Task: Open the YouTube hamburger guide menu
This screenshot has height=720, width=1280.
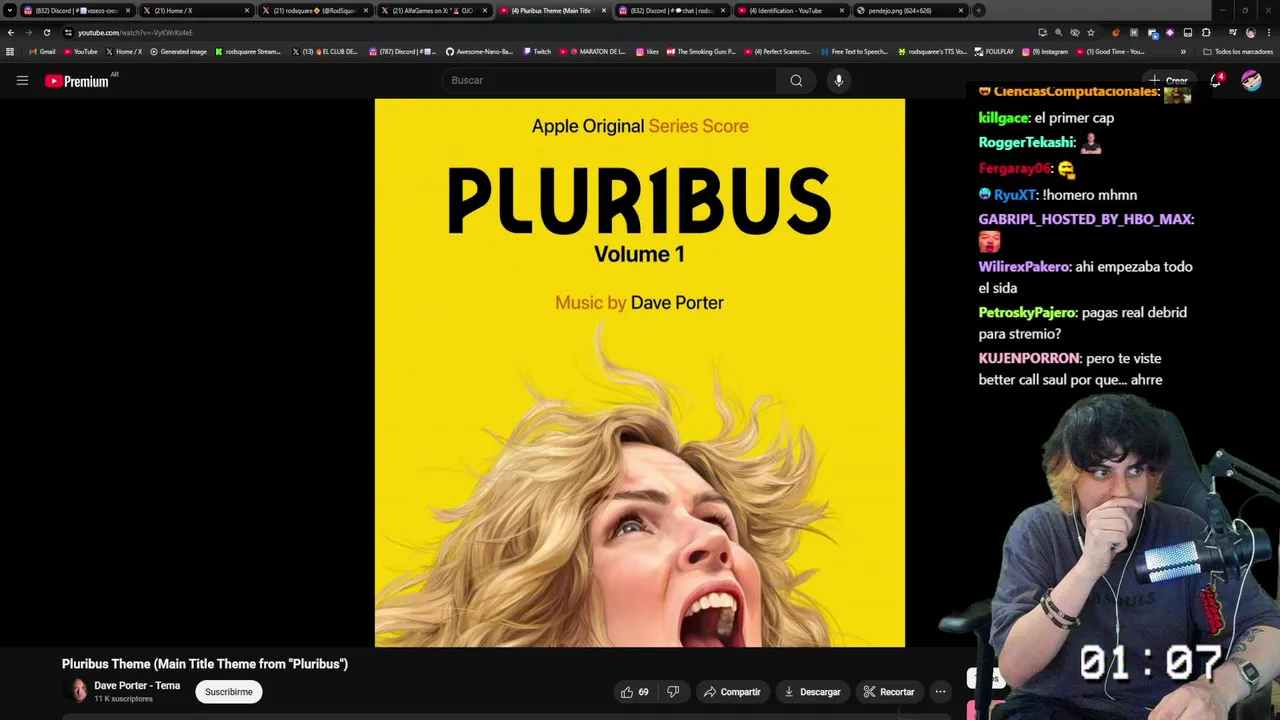Action: click(x=22, y=81)
